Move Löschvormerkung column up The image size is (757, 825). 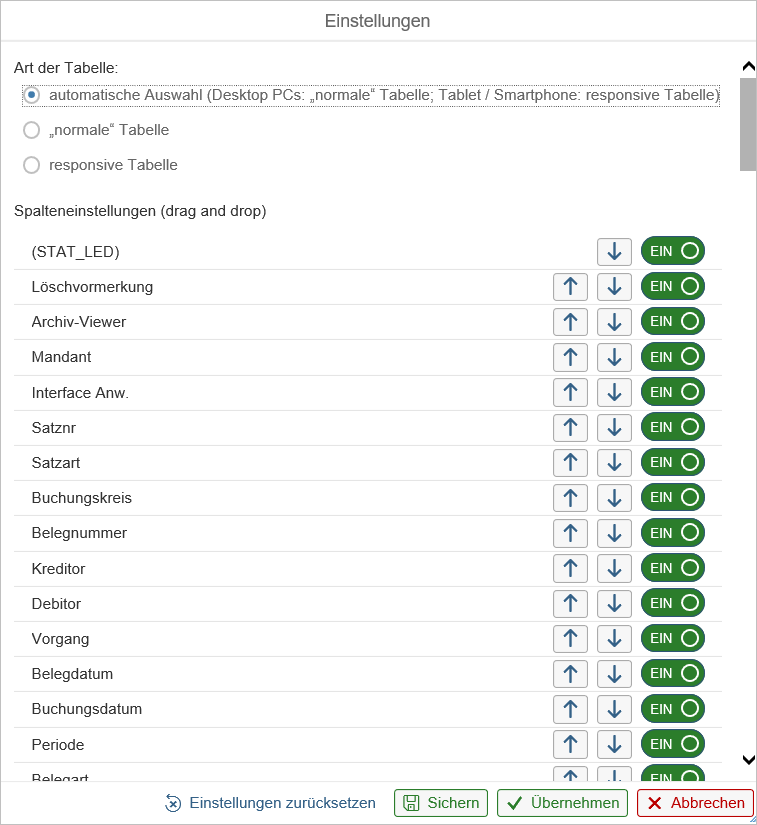(570, 287)
